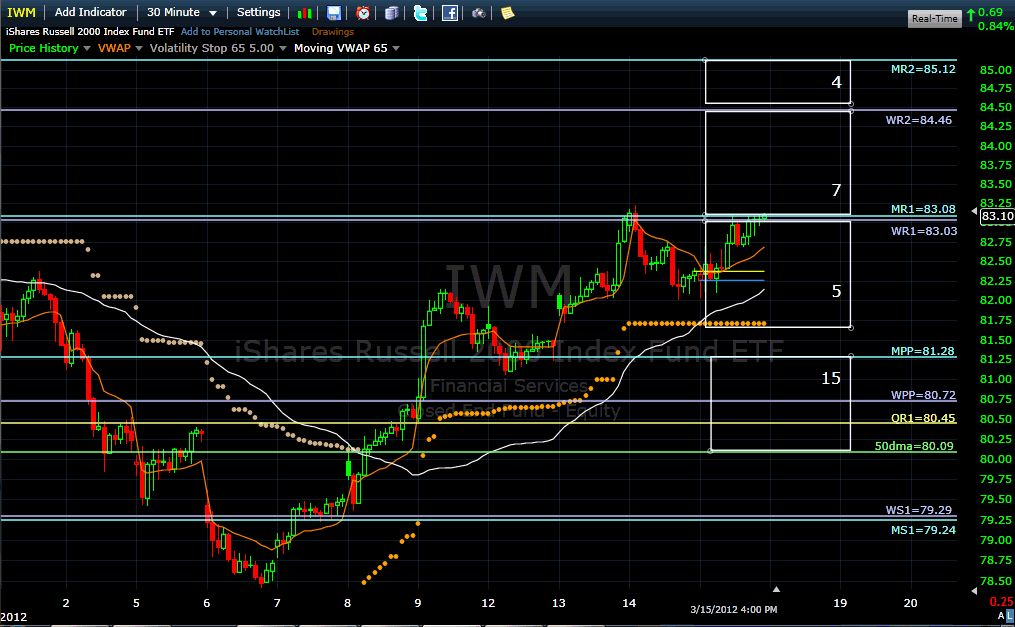
Task: Click the save chart floppy disk icon
Action: tap(333, 13)
